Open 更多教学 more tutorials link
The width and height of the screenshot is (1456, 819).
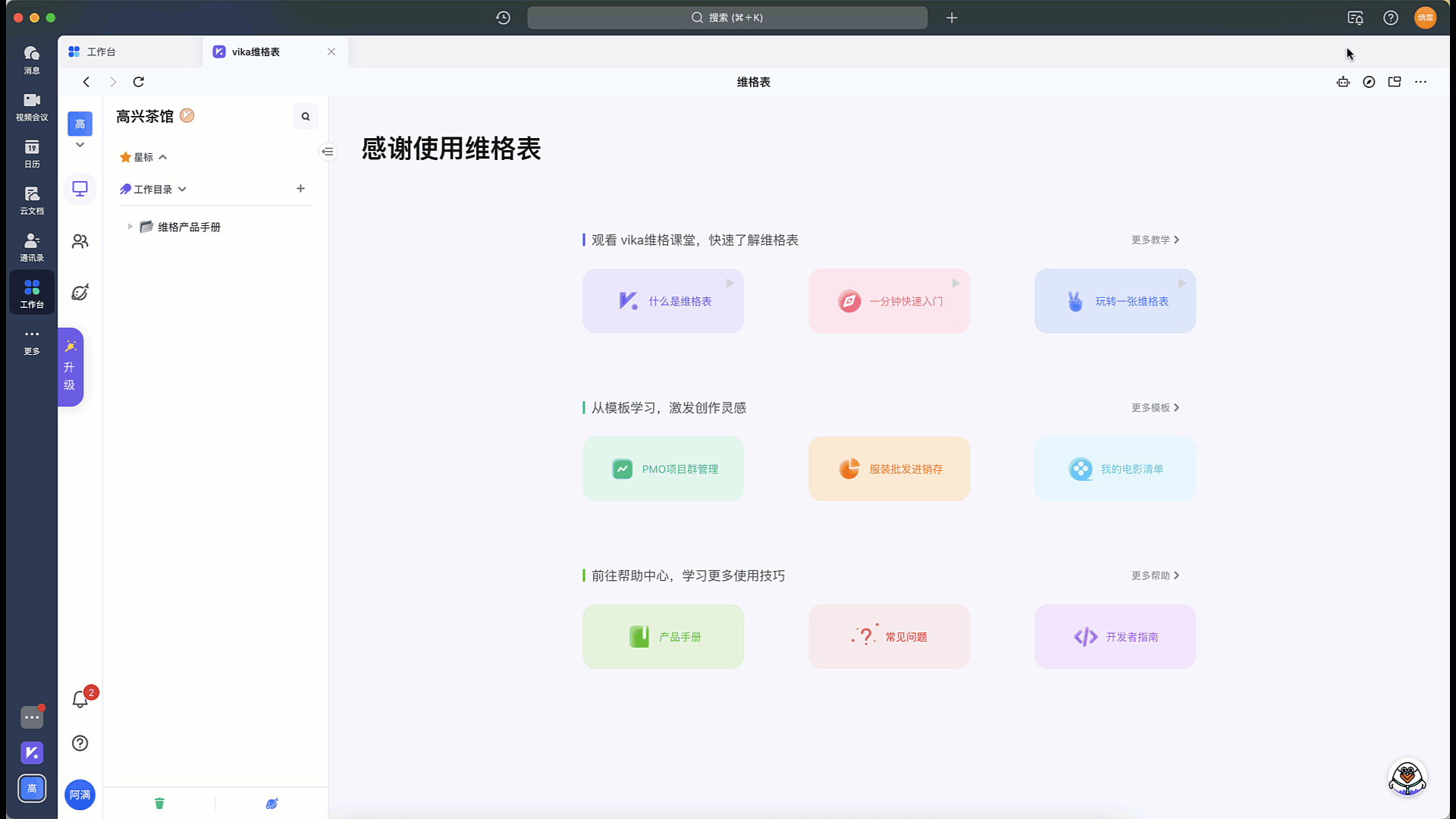click(1155, 240)
